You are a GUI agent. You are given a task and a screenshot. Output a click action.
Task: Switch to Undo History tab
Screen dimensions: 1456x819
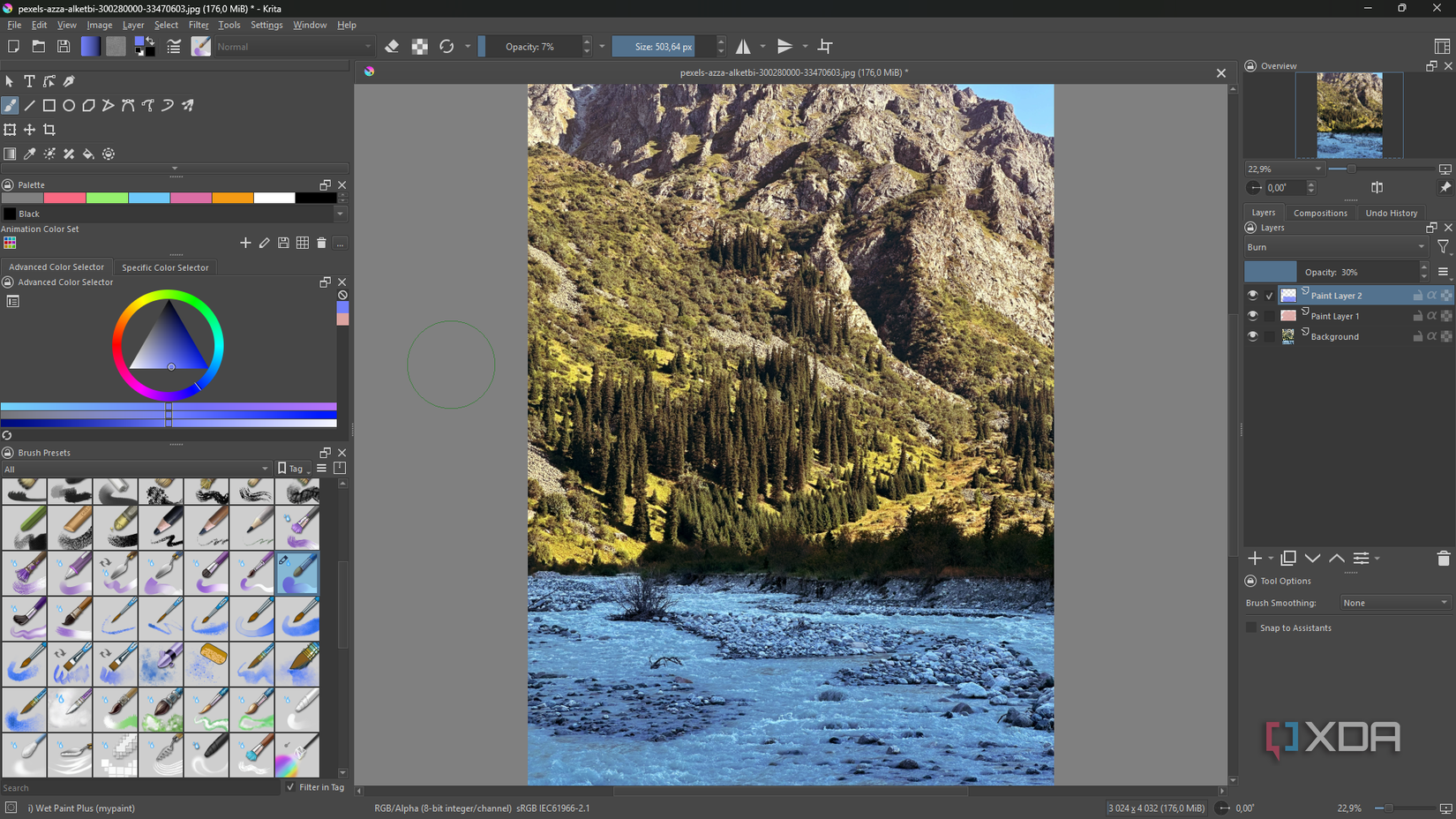coord(1391,213)
